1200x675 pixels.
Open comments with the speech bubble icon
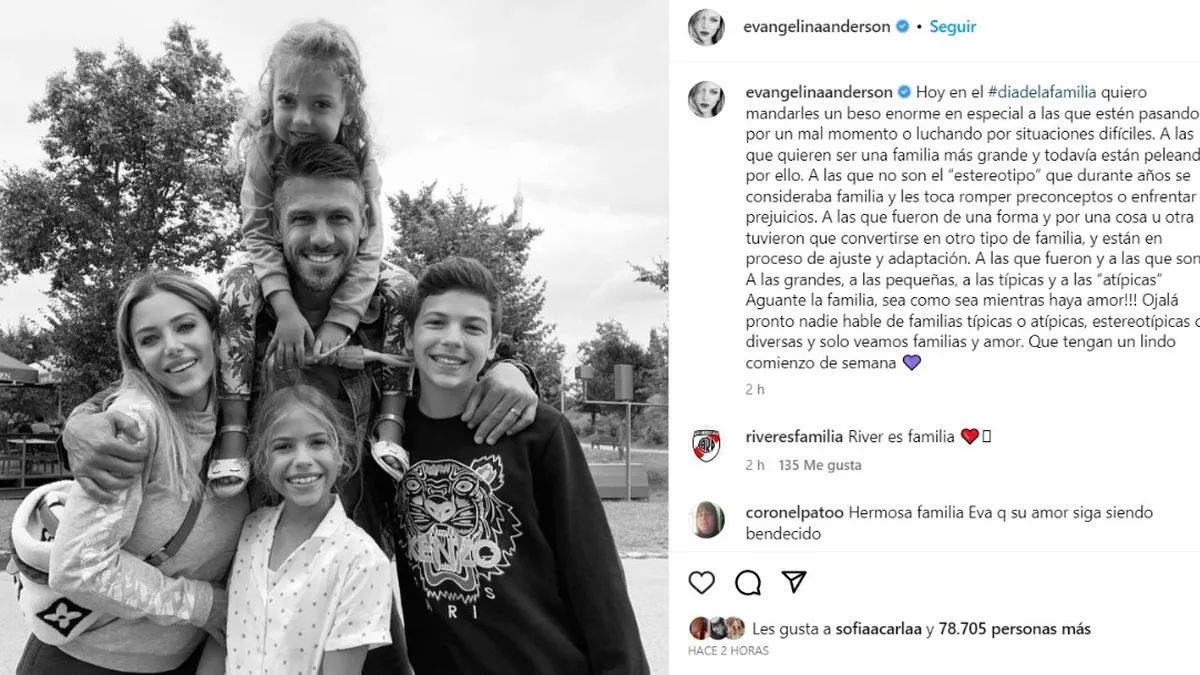click(748, 582)
